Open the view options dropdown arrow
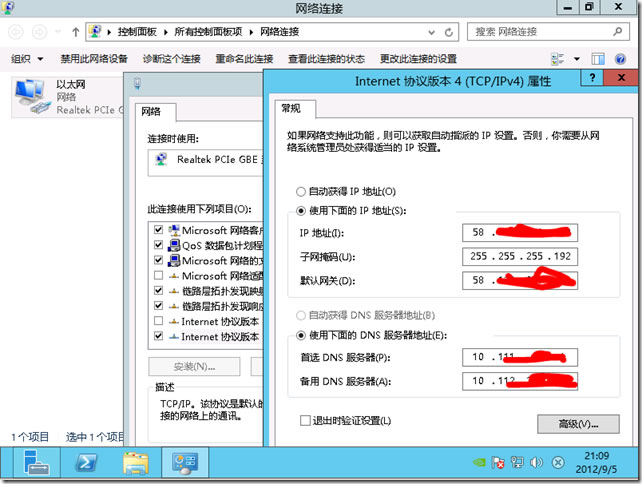Viewport: 642px width, 484px height. pyautogui.click(x=574, y=59)
